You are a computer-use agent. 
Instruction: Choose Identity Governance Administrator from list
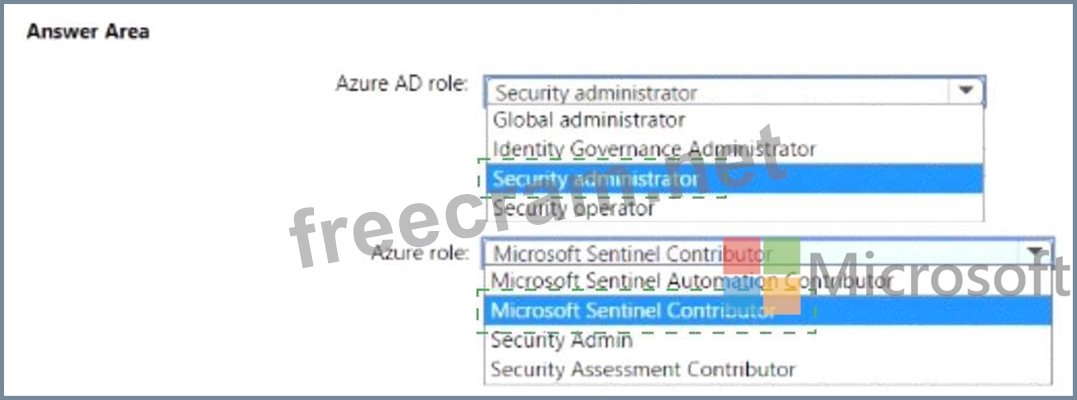654,149
